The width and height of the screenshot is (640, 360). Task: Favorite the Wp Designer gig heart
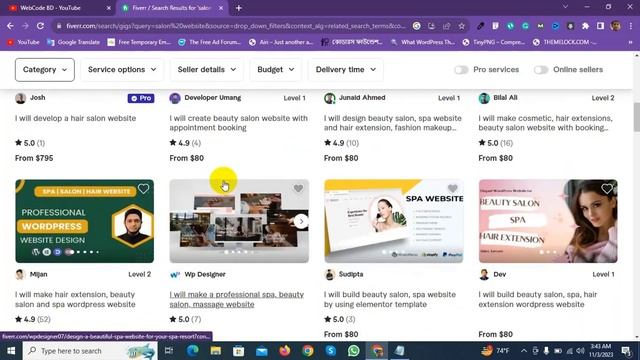[x=298, y=189]
